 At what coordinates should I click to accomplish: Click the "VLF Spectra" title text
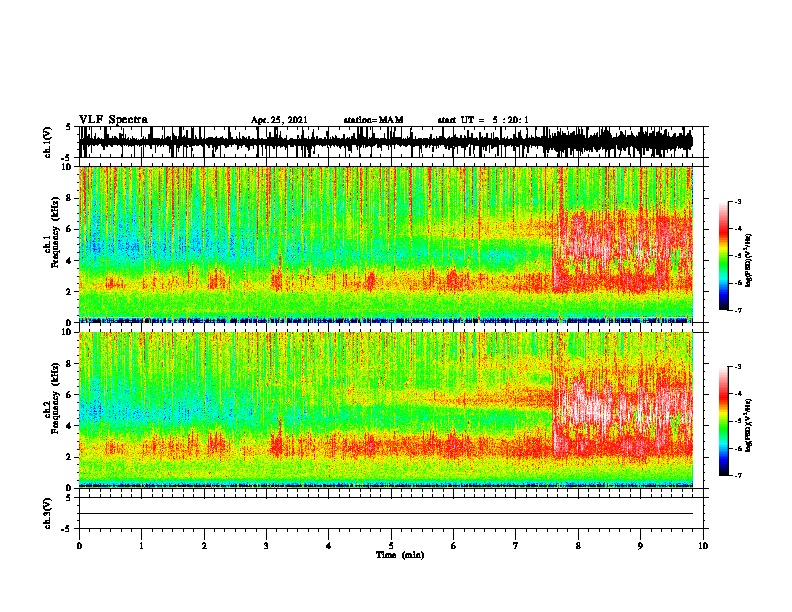(x=113, y=120)
